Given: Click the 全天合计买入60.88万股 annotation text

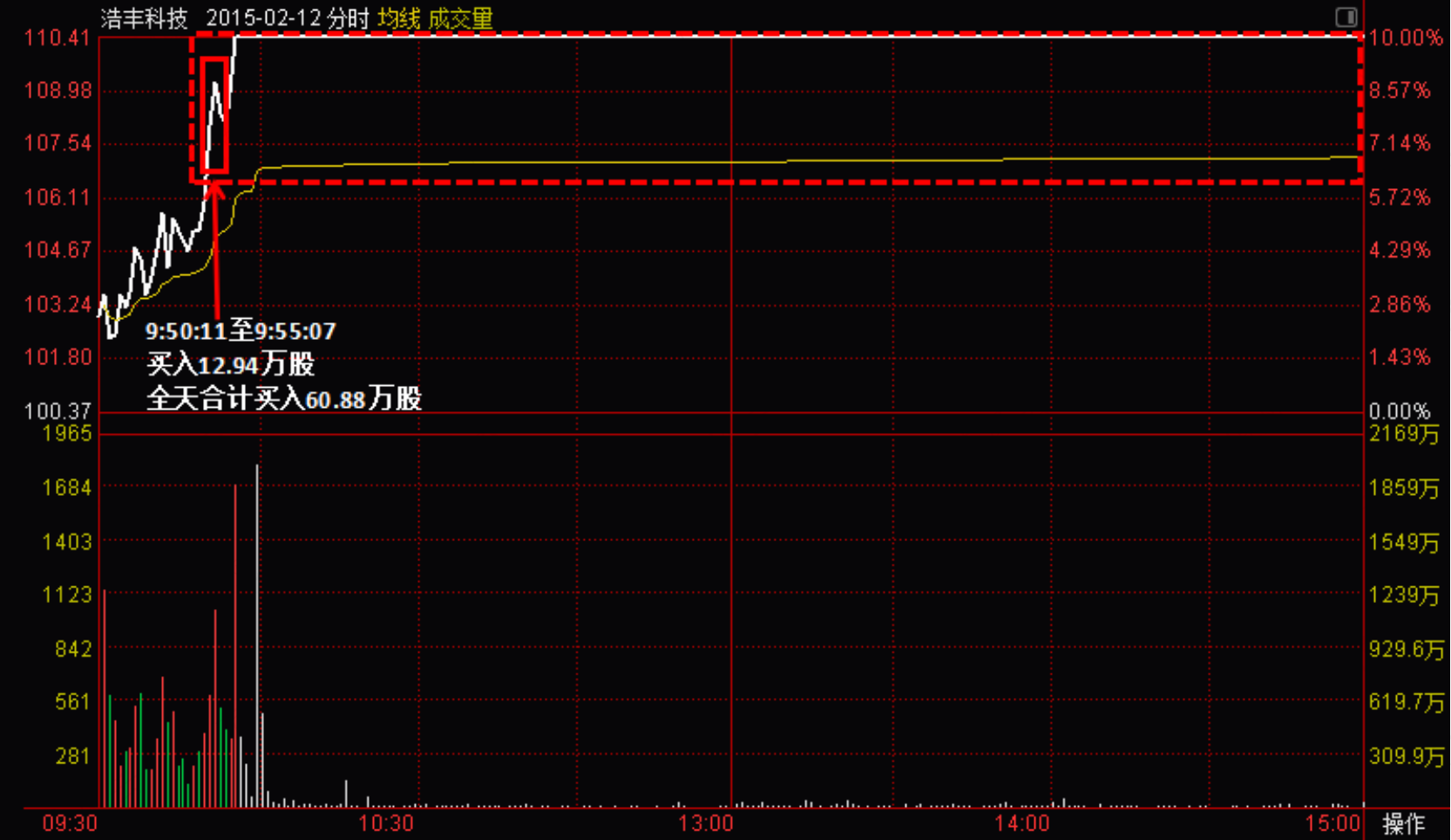Looking at the screenshot, I should click(284, 398).
